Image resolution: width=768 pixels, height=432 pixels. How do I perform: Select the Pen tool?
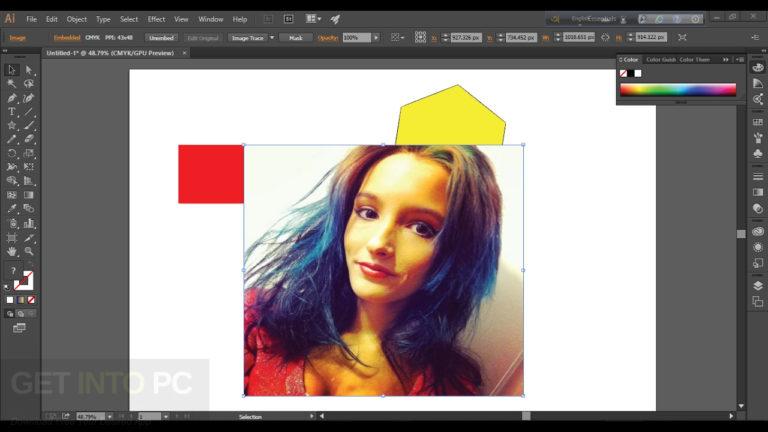pyautogui.click(x=12, y=98)
